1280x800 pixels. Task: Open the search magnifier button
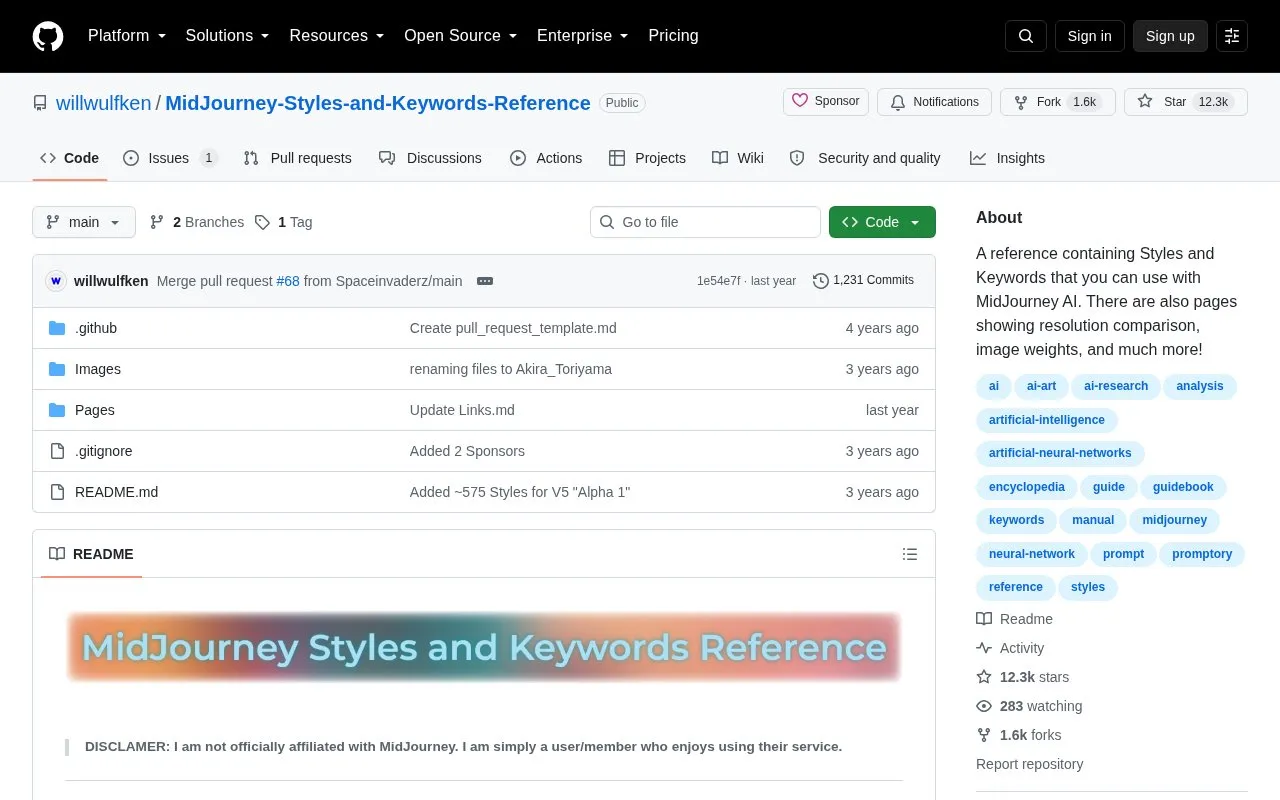coord(1026,36)
